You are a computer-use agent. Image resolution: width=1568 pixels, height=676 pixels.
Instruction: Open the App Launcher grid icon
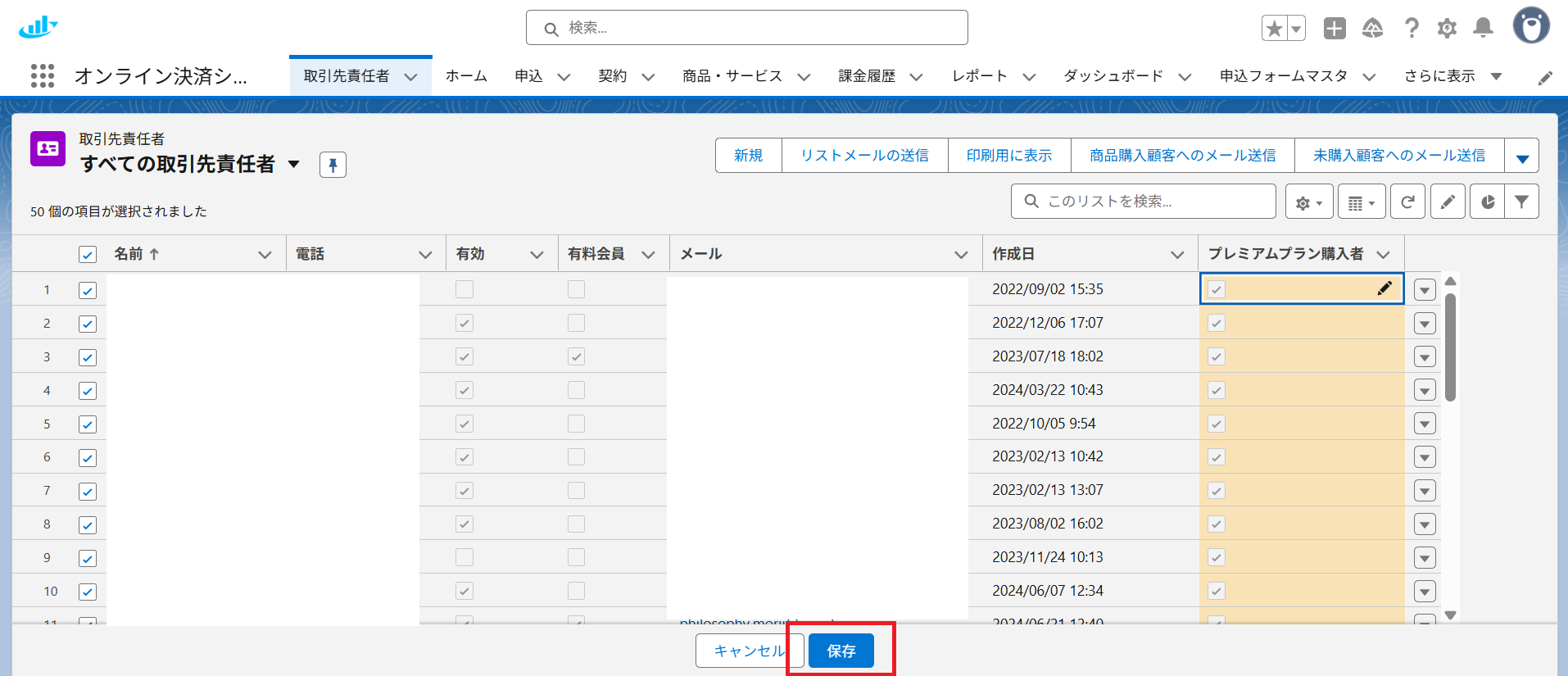pyautogui.click(x=43, y=76)
